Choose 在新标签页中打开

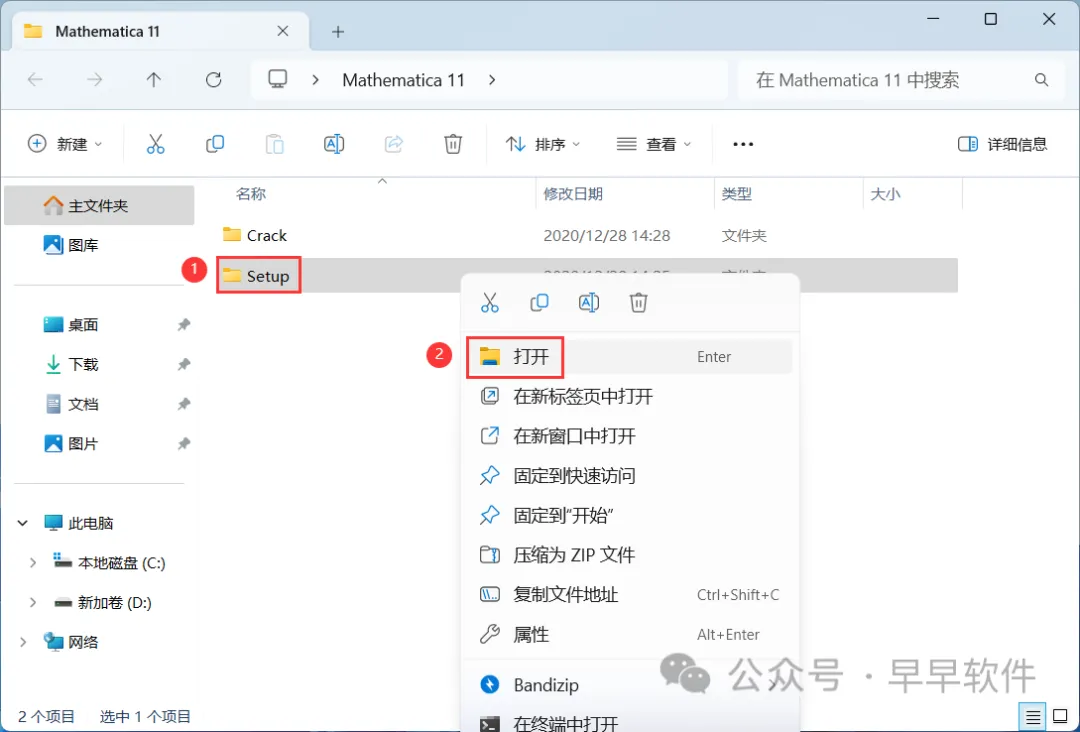(x=630, y=397)
